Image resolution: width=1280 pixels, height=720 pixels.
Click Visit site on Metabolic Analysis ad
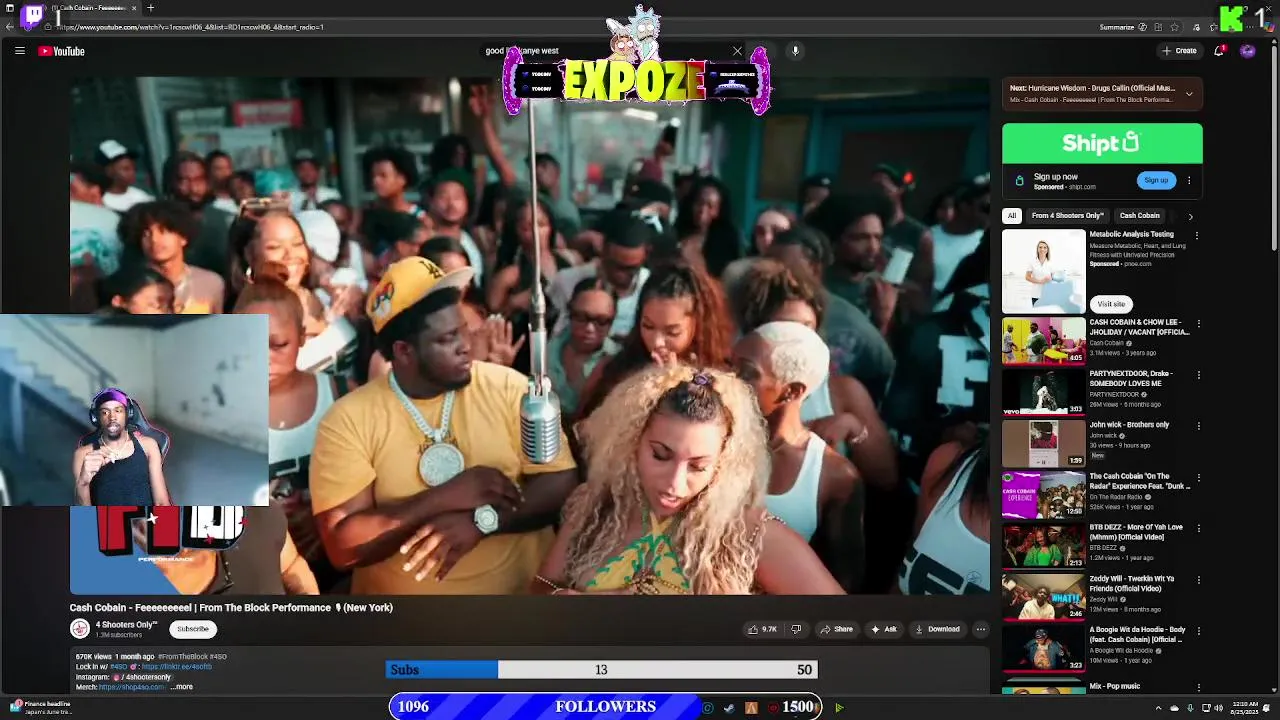[x=1111, y=304]
